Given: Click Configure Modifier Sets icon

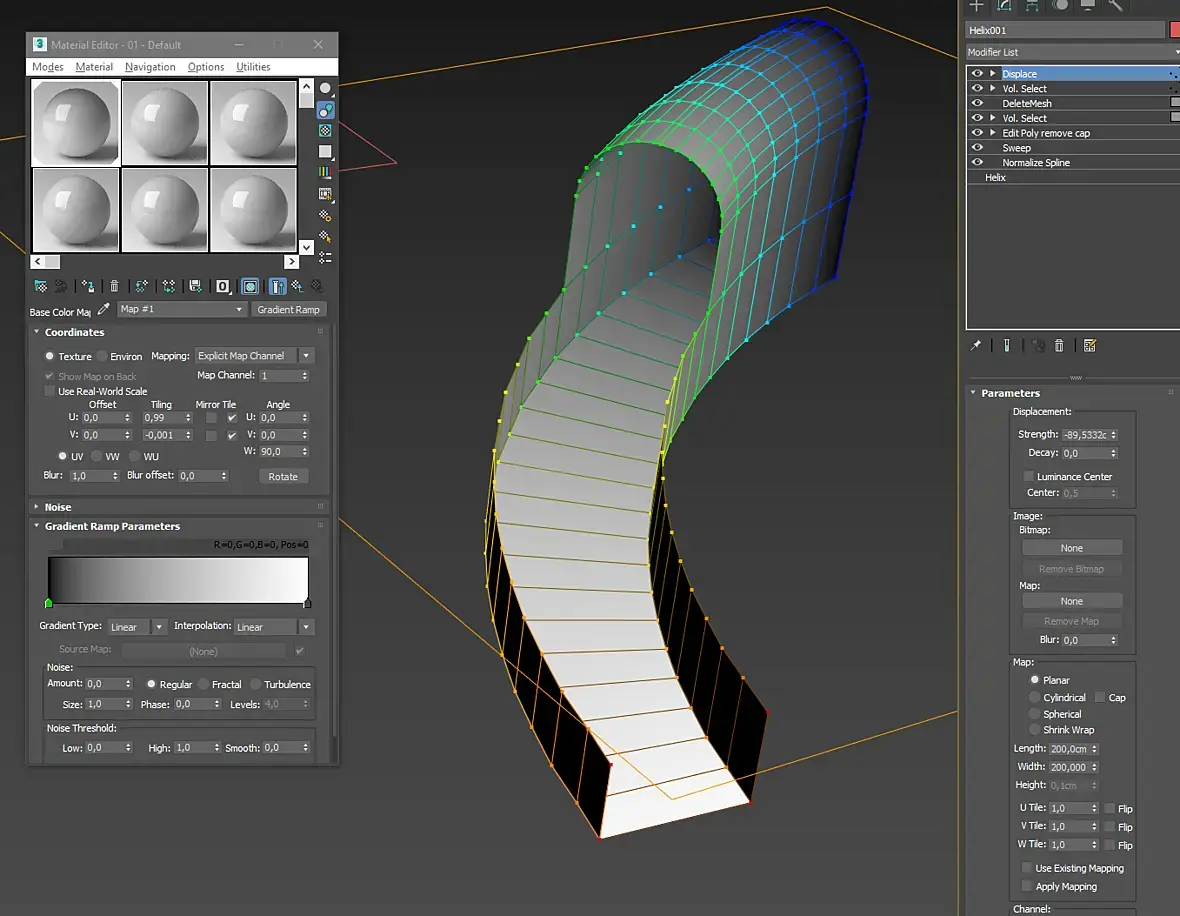Looking at the screenshot, I should [1090, 345].
